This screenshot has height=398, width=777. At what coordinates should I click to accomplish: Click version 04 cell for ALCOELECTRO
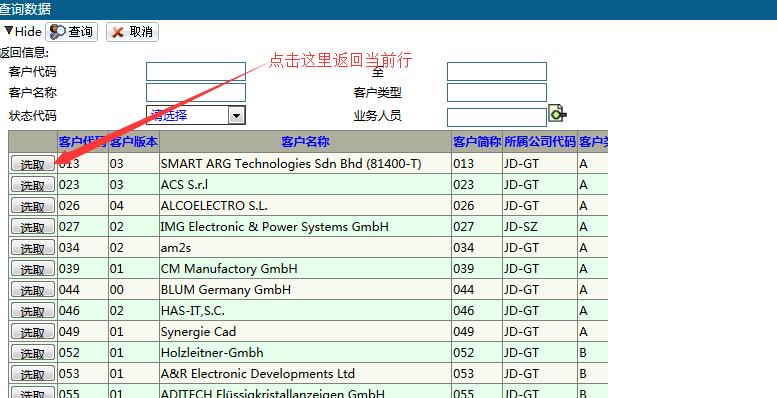pyautogui.click(x=116, y=205)
